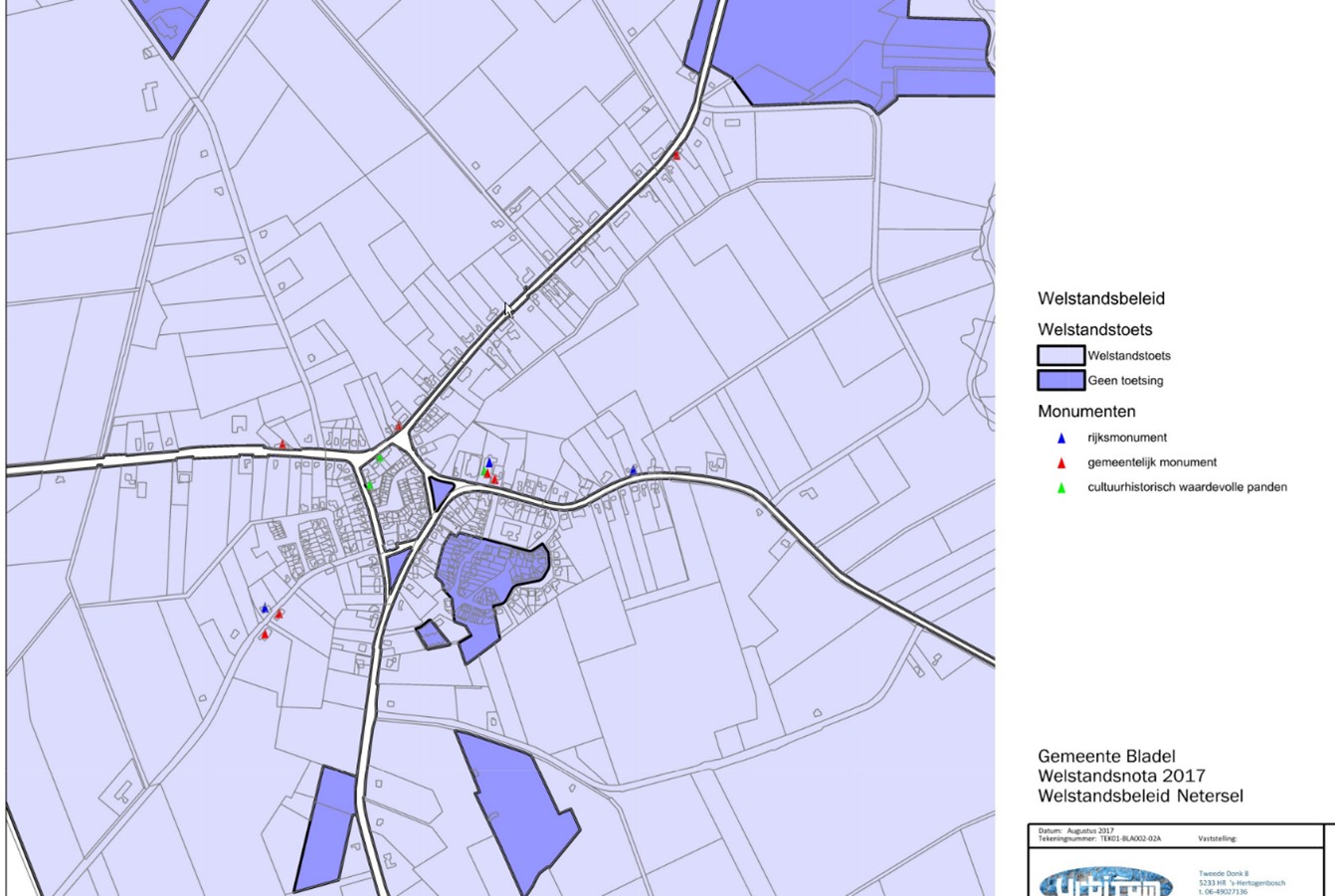Click the 'Gemeente Bladel' title text
This screenshot has width=1335, height=896.
(x=1106, y=757)
